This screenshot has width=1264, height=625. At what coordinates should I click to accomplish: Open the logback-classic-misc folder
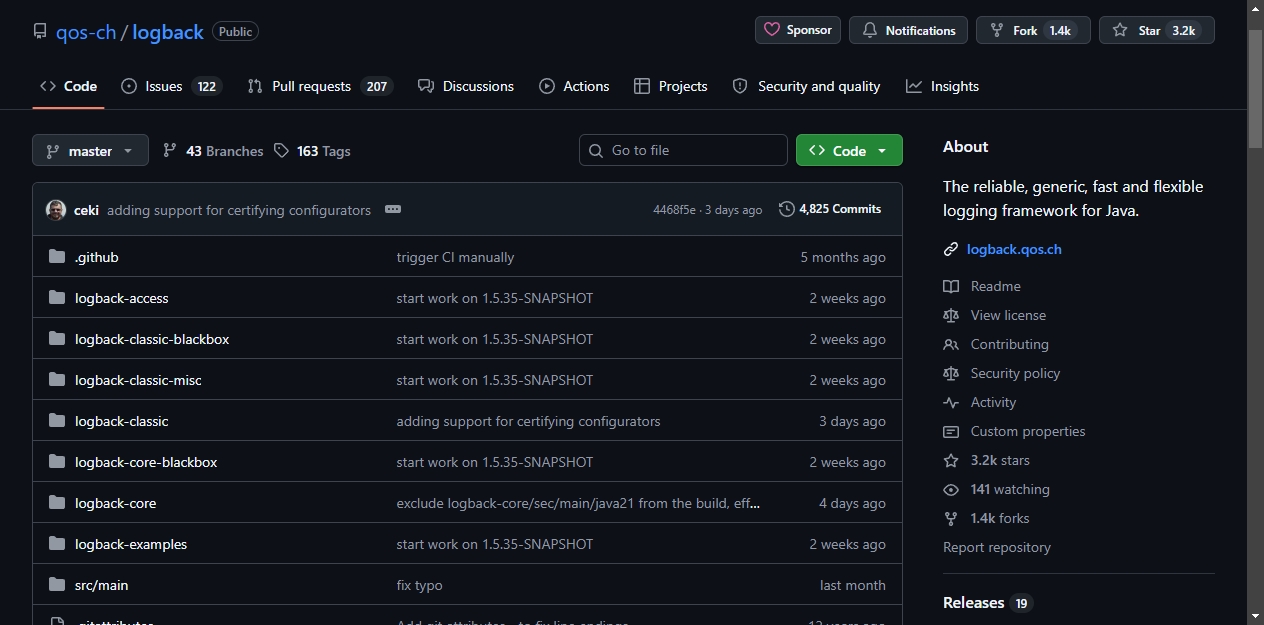tap(138, 380)
